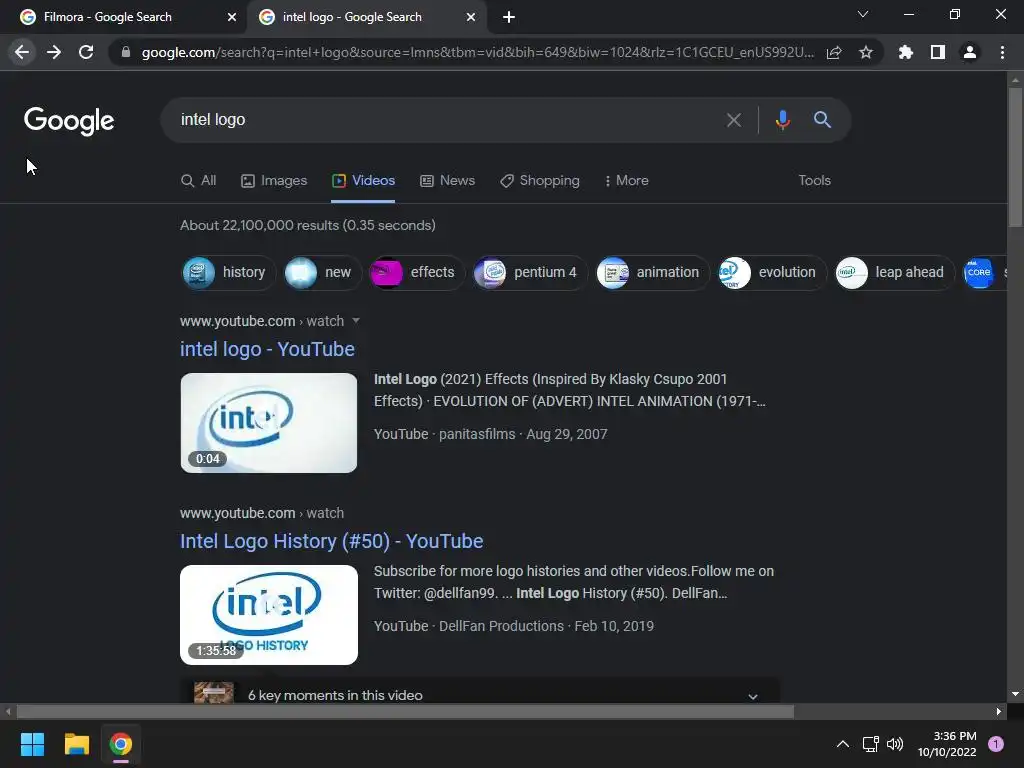Toggle the Chrome side panel icon

tap(938, 52)
